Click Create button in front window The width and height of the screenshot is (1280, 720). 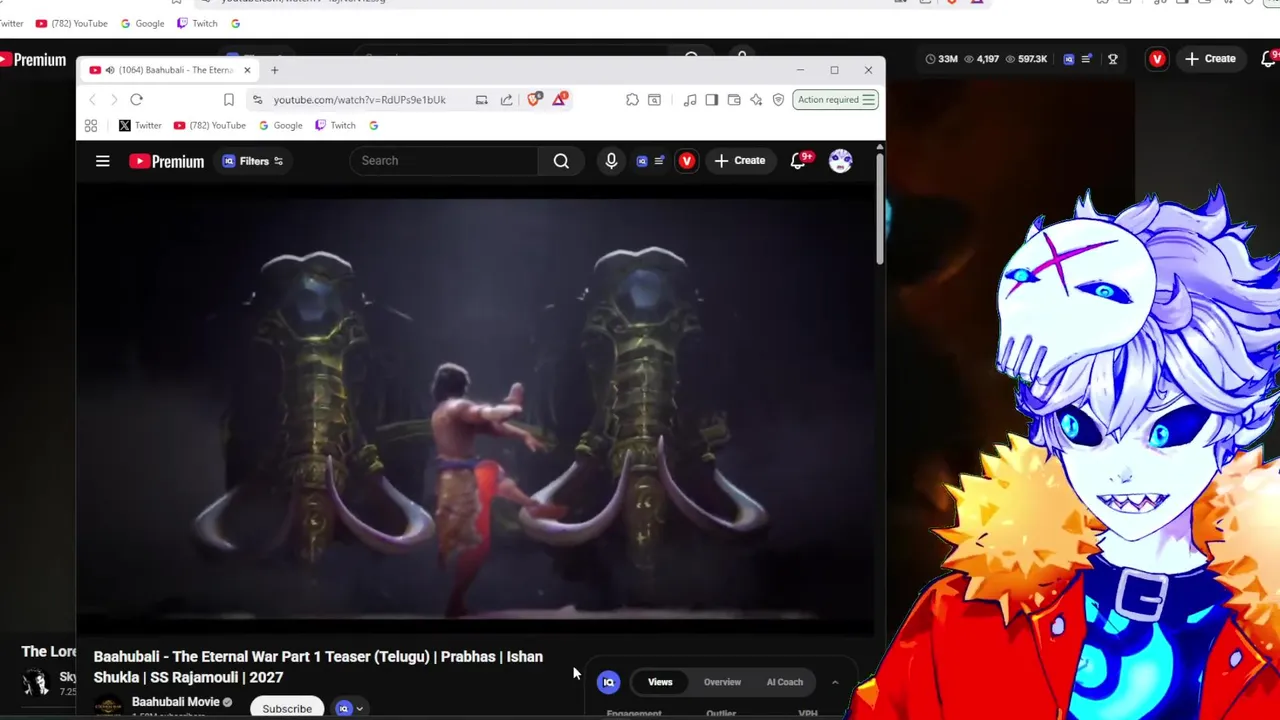[740, 160]
